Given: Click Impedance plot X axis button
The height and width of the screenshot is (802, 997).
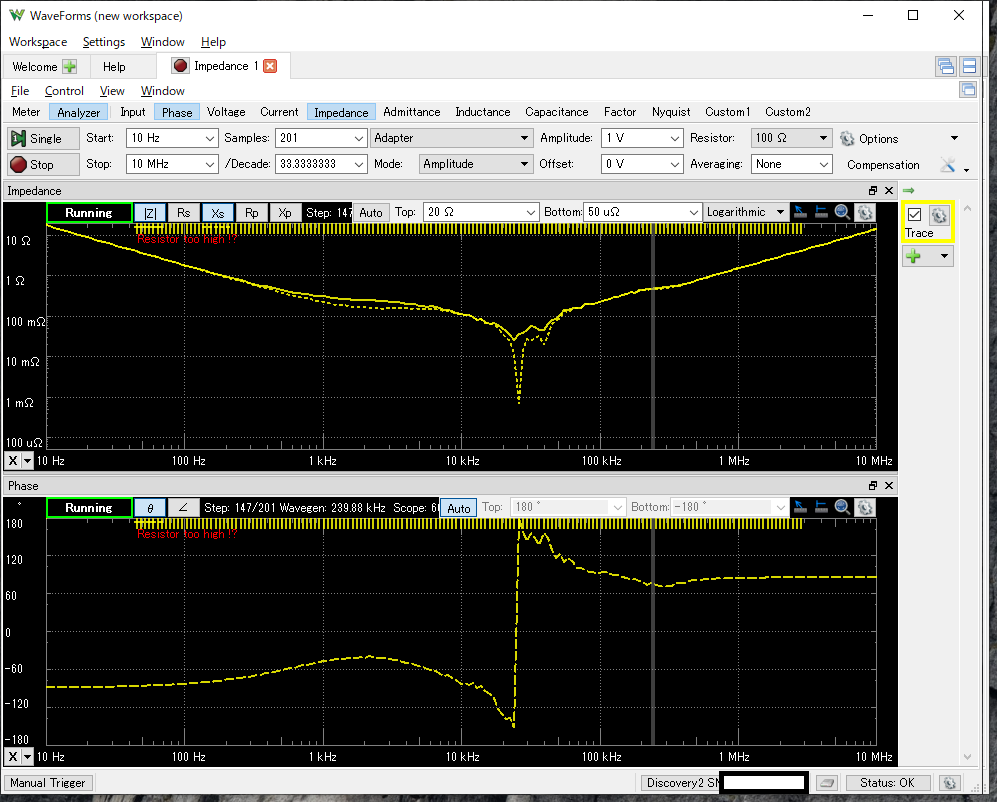Looking at the screenshot, I should (13, 461).
